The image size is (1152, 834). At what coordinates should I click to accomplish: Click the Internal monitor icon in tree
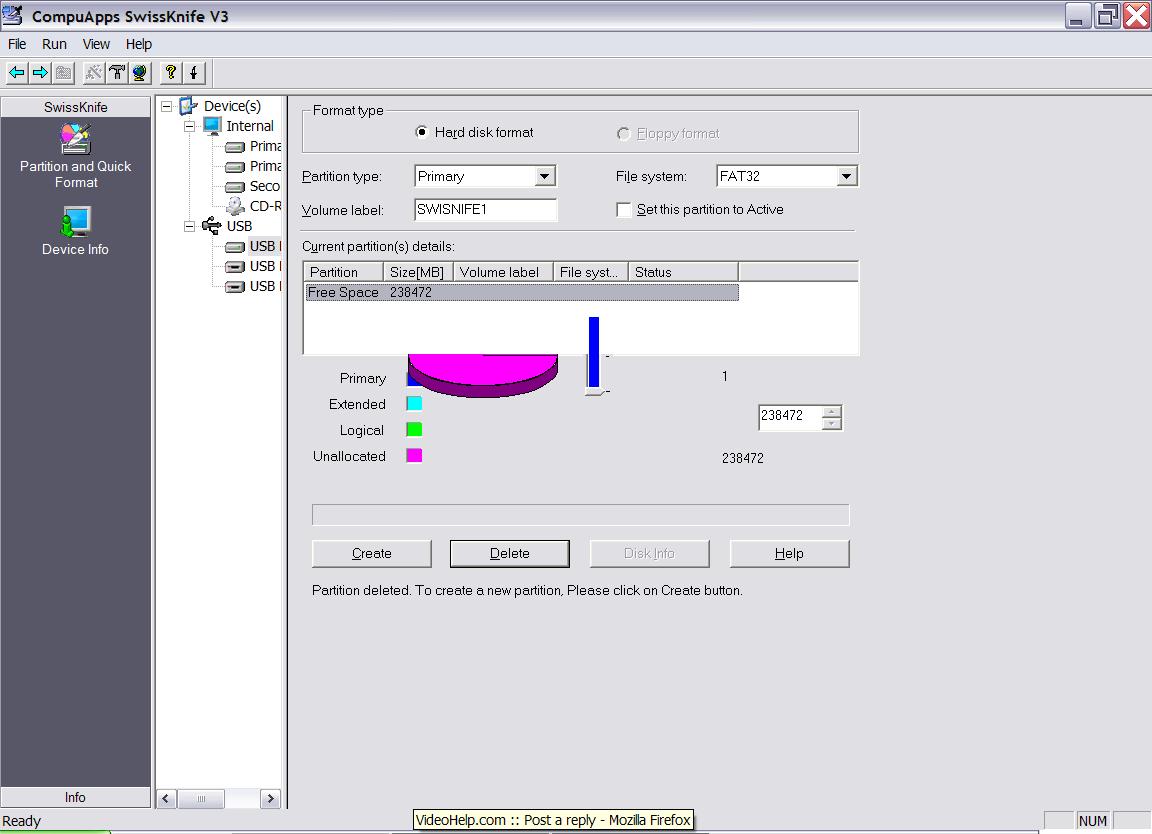(212, 126)
